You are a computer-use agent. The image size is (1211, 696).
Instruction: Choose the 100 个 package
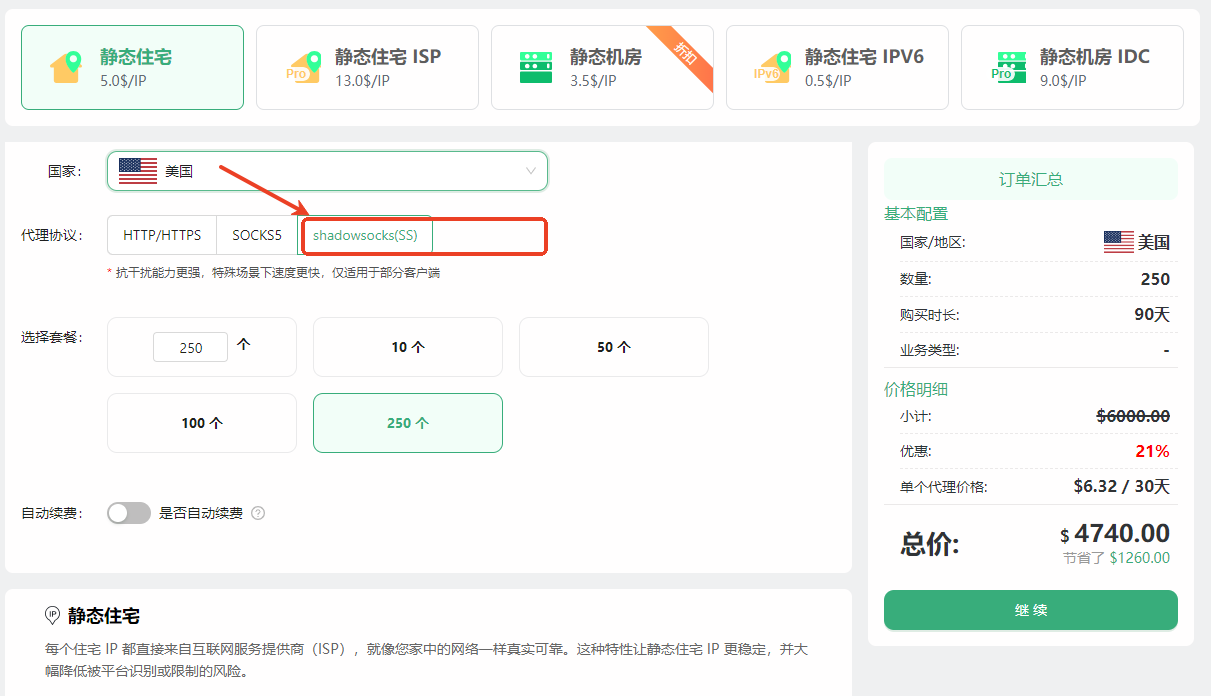pos(202,423)
